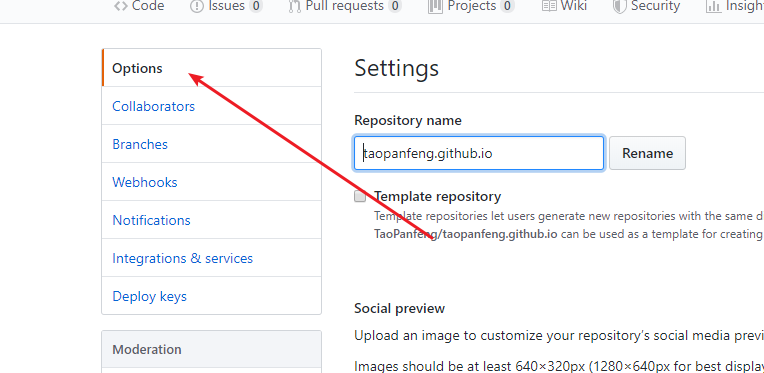Viewport: 764px width, 373px height.
Task: Open Deploy keys settings
Action: coord(211,296)
